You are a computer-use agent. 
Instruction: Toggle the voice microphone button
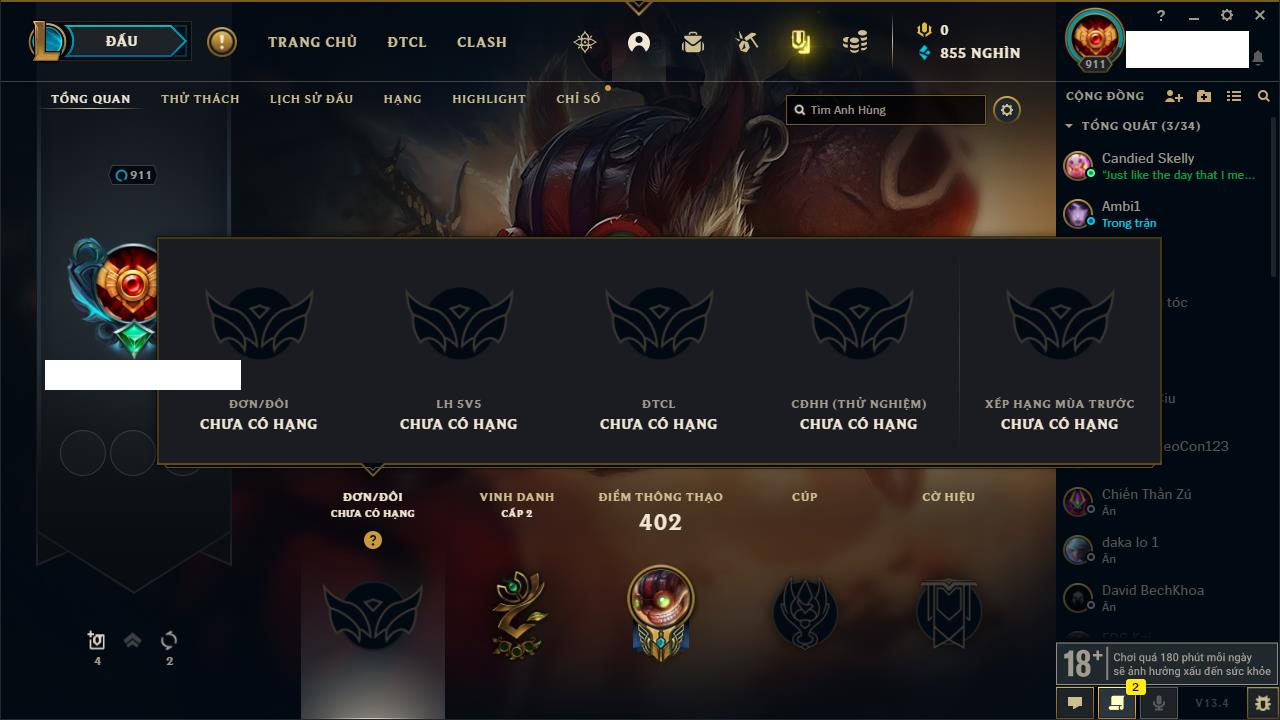(1159, 703)
